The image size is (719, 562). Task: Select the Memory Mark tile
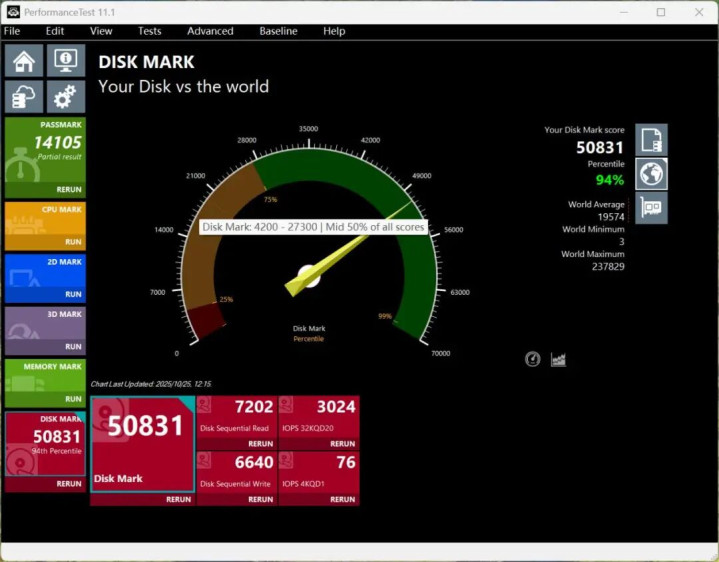(x=45, y=376)
